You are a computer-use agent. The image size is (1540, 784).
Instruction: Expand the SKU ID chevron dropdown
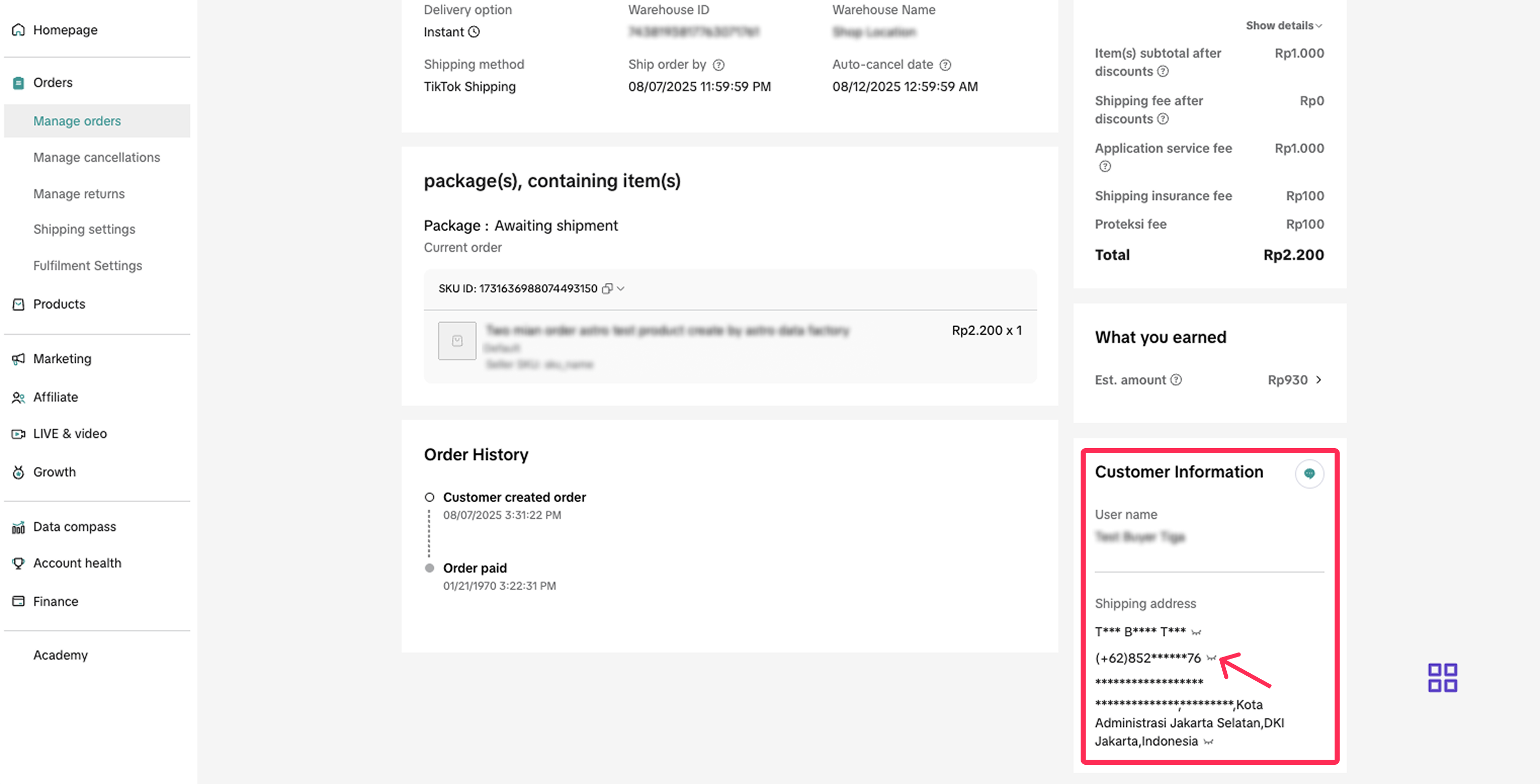click(x=621, y=289)
